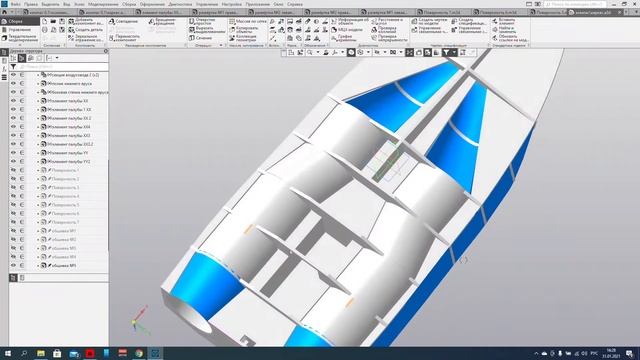Create a new document icon

(44, 21)
